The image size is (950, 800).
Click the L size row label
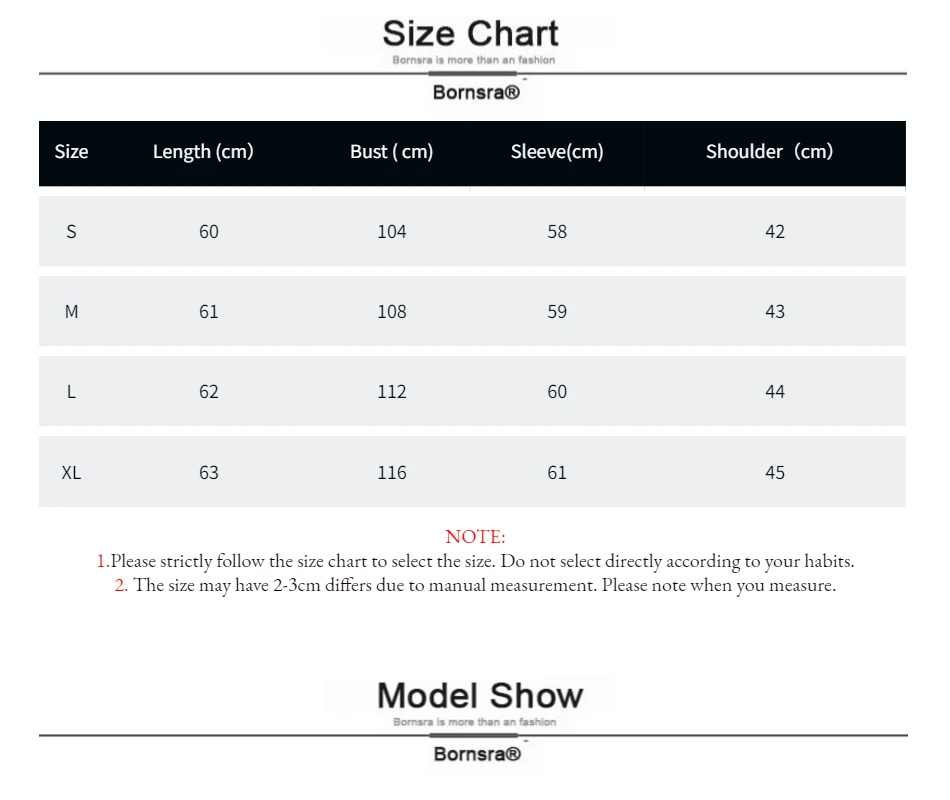pos(71,392)
